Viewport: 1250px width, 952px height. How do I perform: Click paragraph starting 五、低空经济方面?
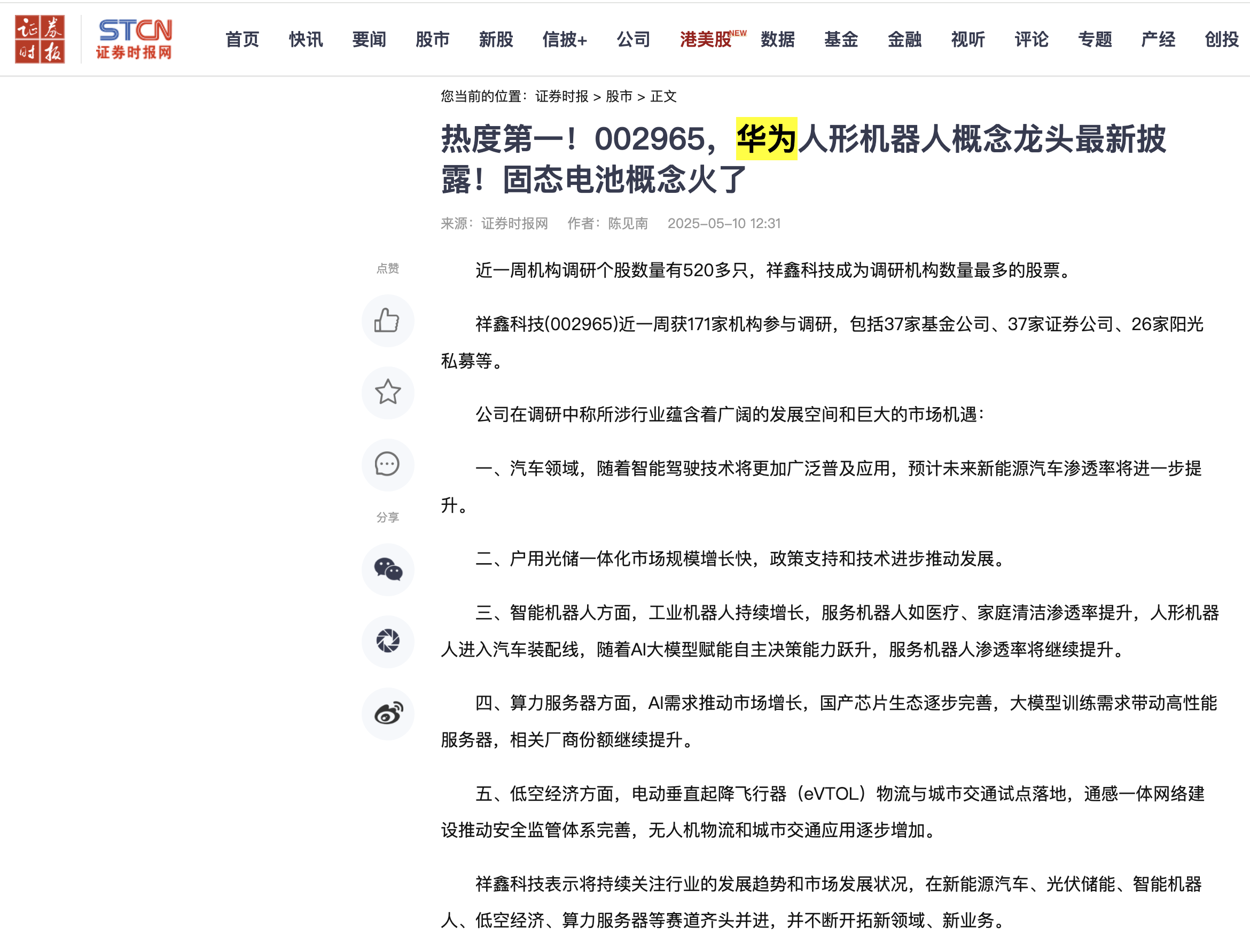coord(823,811)
